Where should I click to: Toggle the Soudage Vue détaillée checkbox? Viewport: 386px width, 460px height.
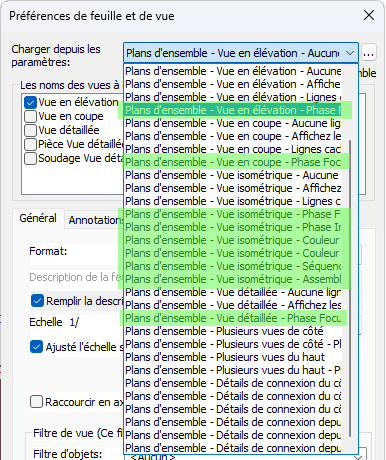pos(30,158)
